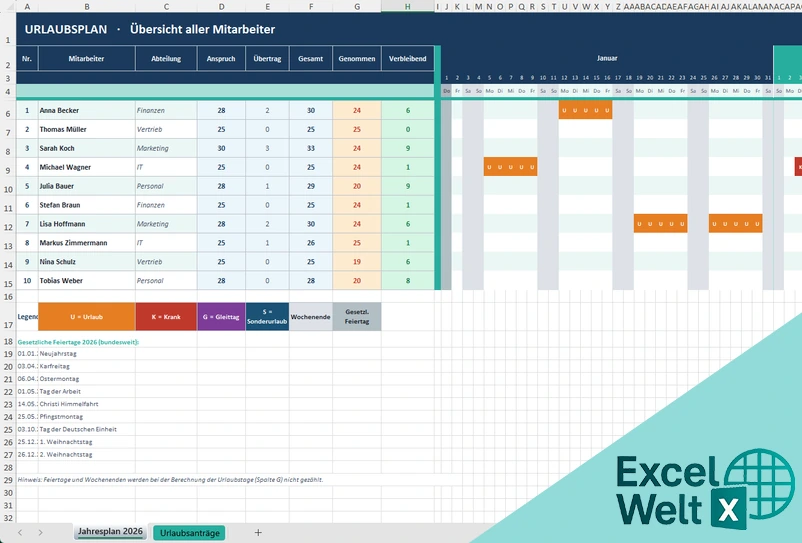This screenshot has height=543, width=802.
Task: Click Anna Becker's January vacation block
Action: point(586,110)
